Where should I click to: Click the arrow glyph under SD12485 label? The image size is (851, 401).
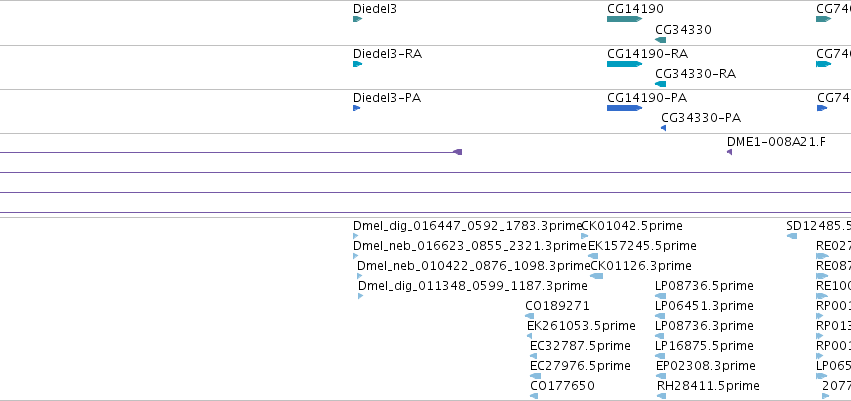(792, 236)
